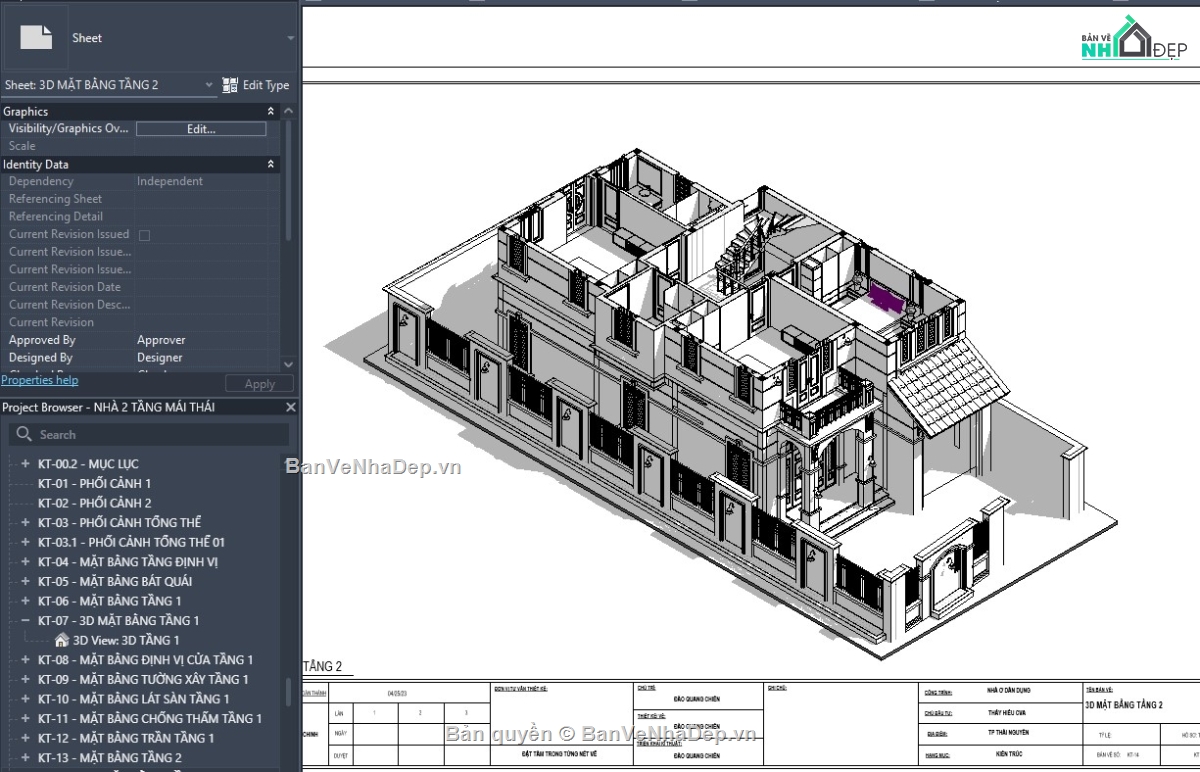1200x772 pixels.
Task: Click the Visibility/Graphics Edit... button
Action: pos(201,129)
